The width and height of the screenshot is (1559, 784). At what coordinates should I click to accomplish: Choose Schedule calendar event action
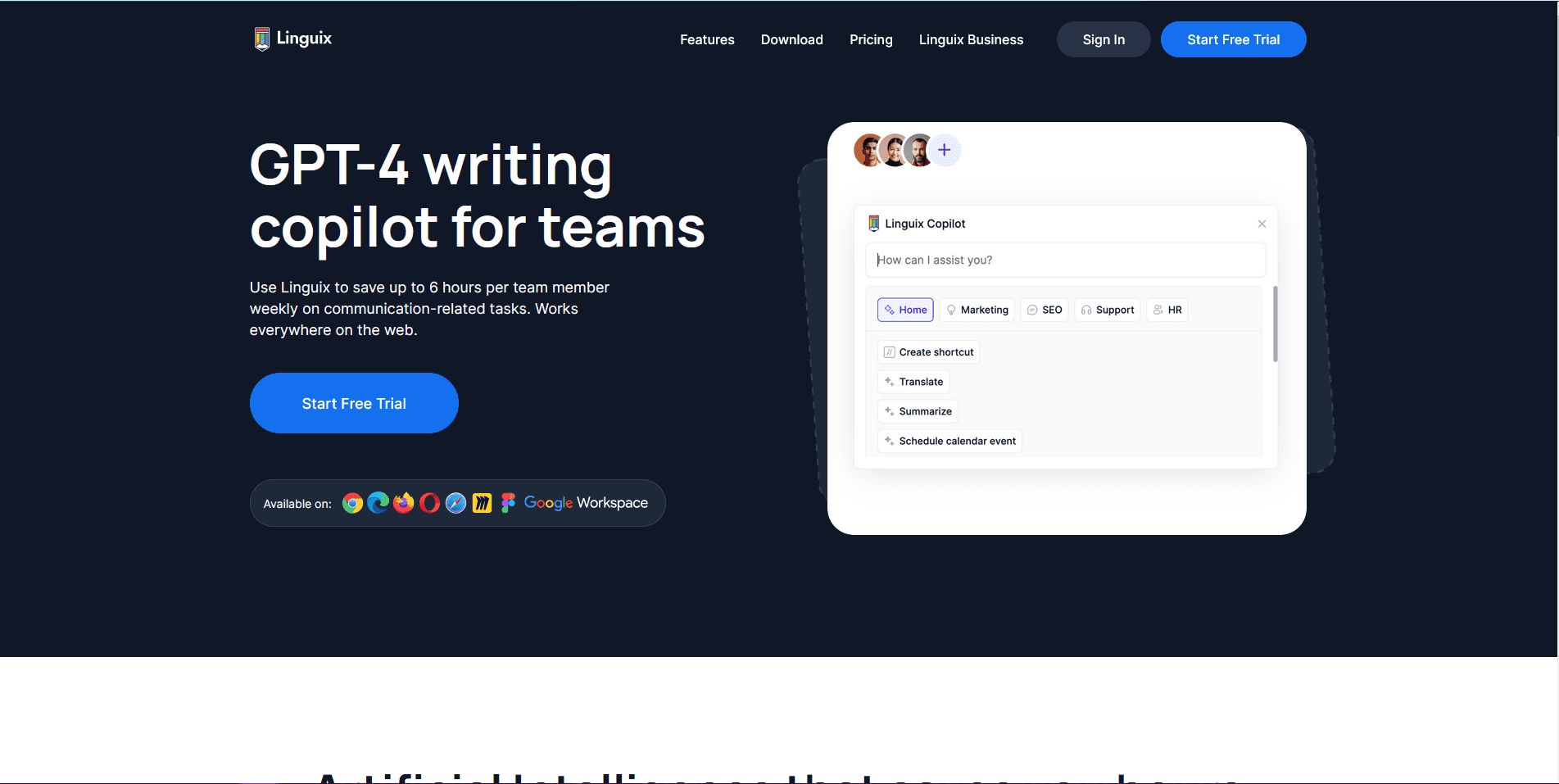click(x=949, y=441)
